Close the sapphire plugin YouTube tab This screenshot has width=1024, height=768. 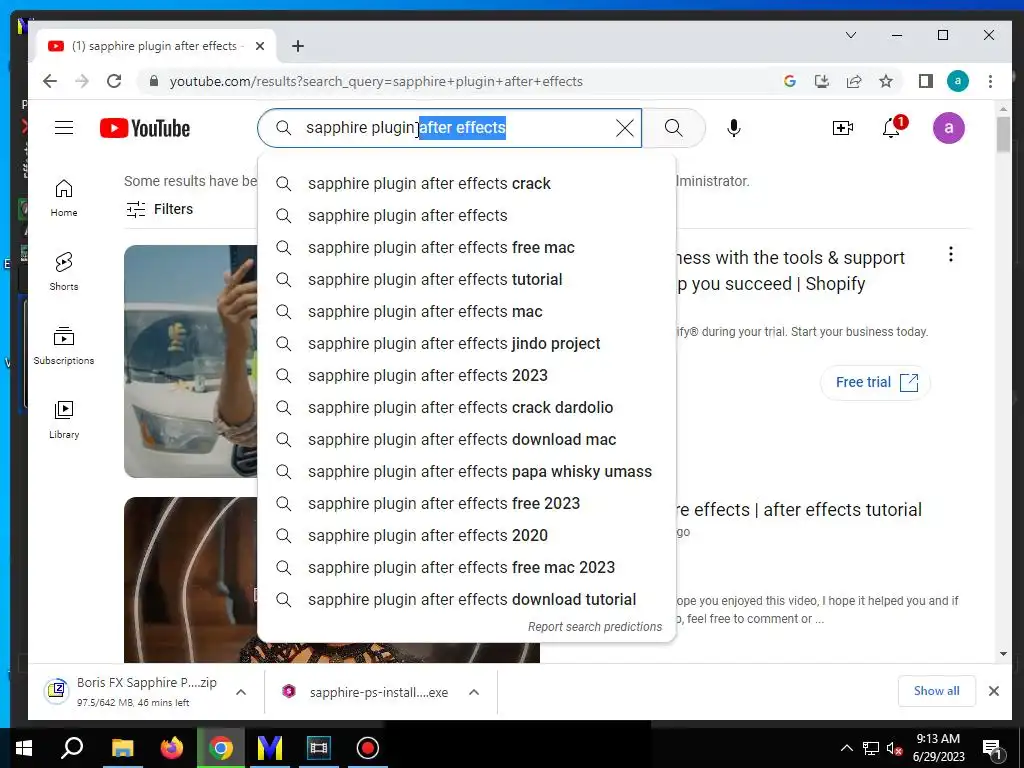[x=260, y=46]
